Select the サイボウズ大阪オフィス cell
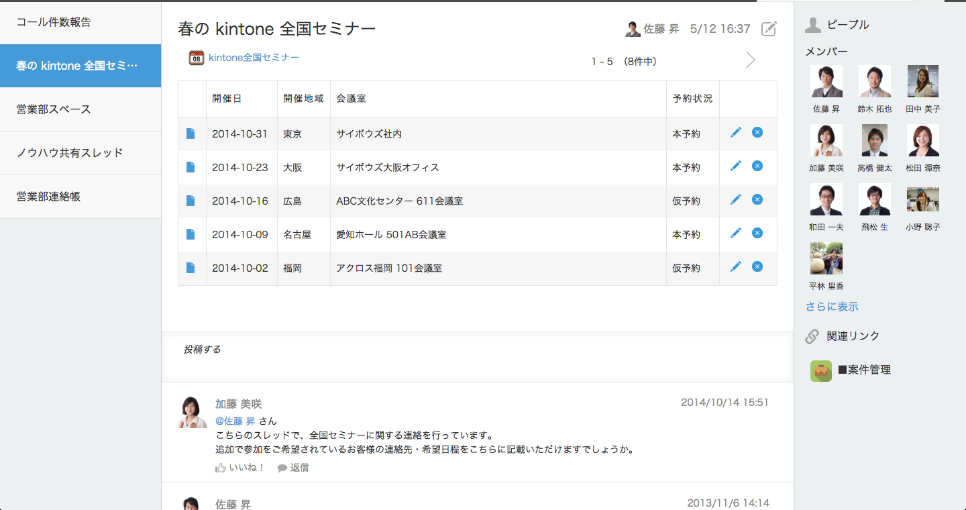 498,168
